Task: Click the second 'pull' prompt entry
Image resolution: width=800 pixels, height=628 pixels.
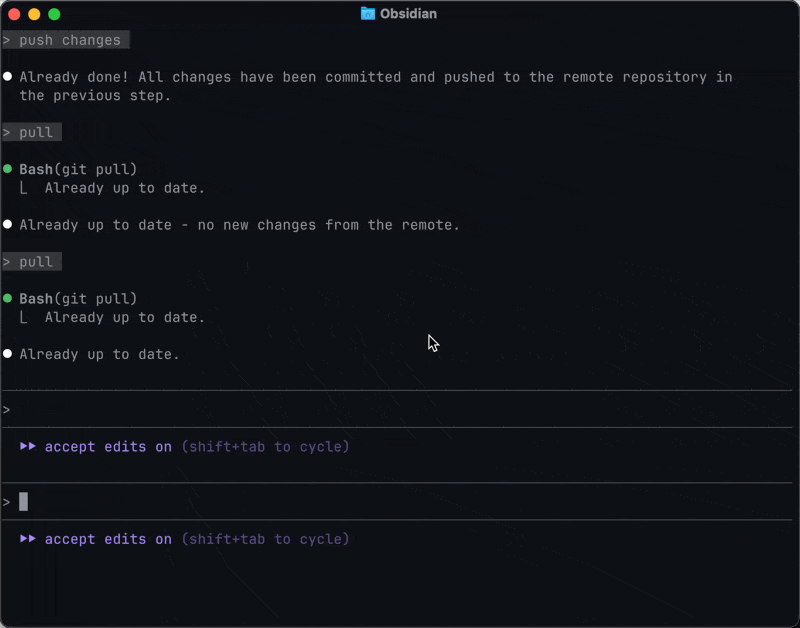Action: [35, 262]
